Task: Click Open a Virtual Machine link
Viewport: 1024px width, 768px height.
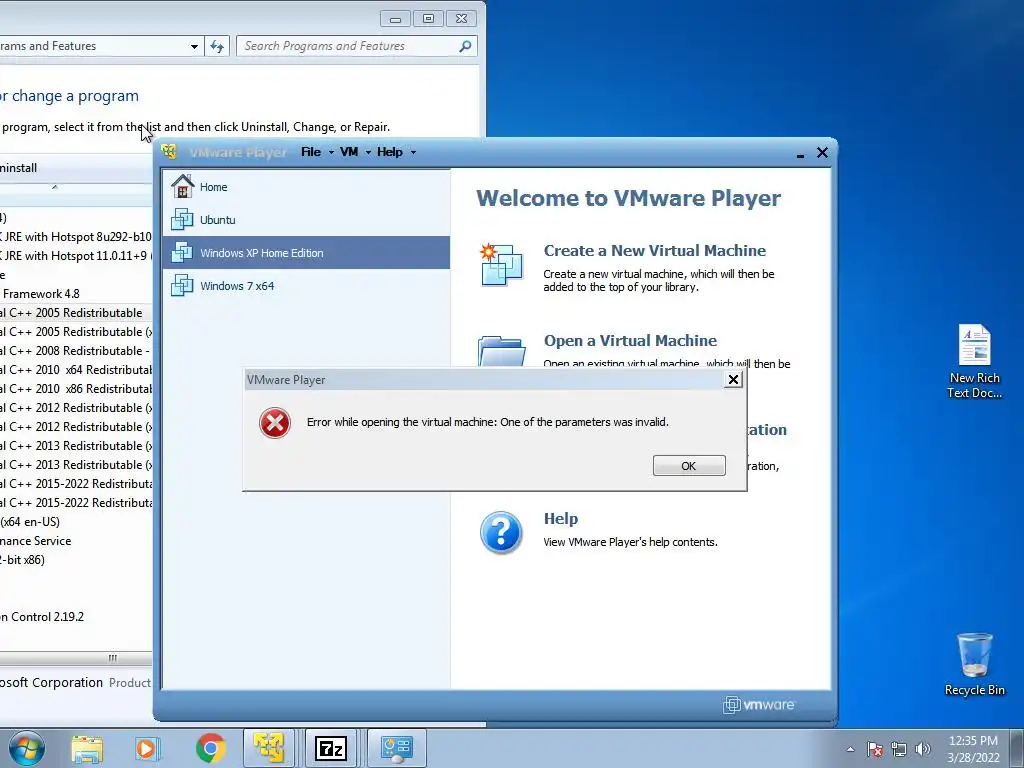Action: point(630,341)
